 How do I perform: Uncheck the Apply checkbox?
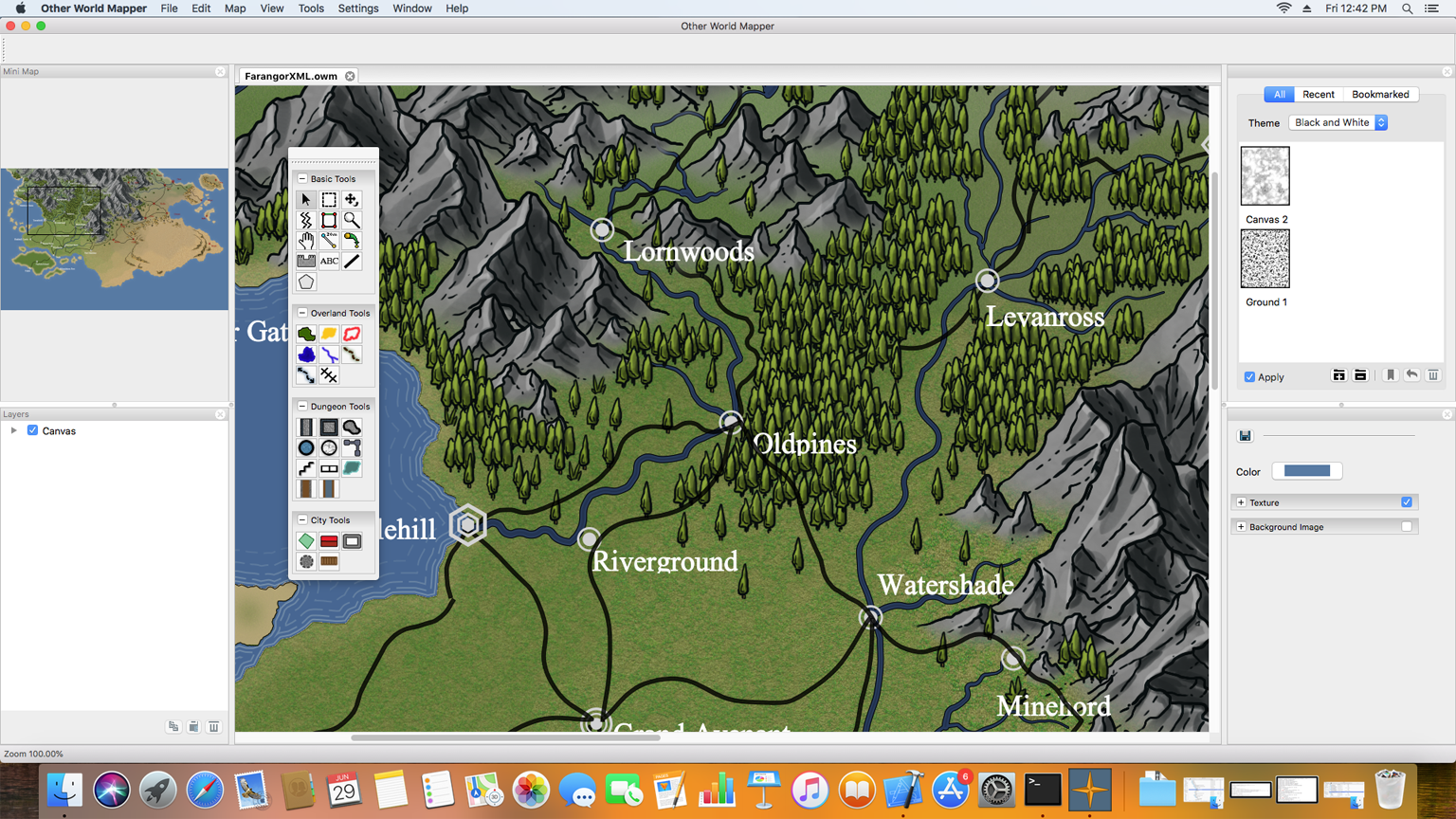pyautogui.click(x=1249, y=377)
